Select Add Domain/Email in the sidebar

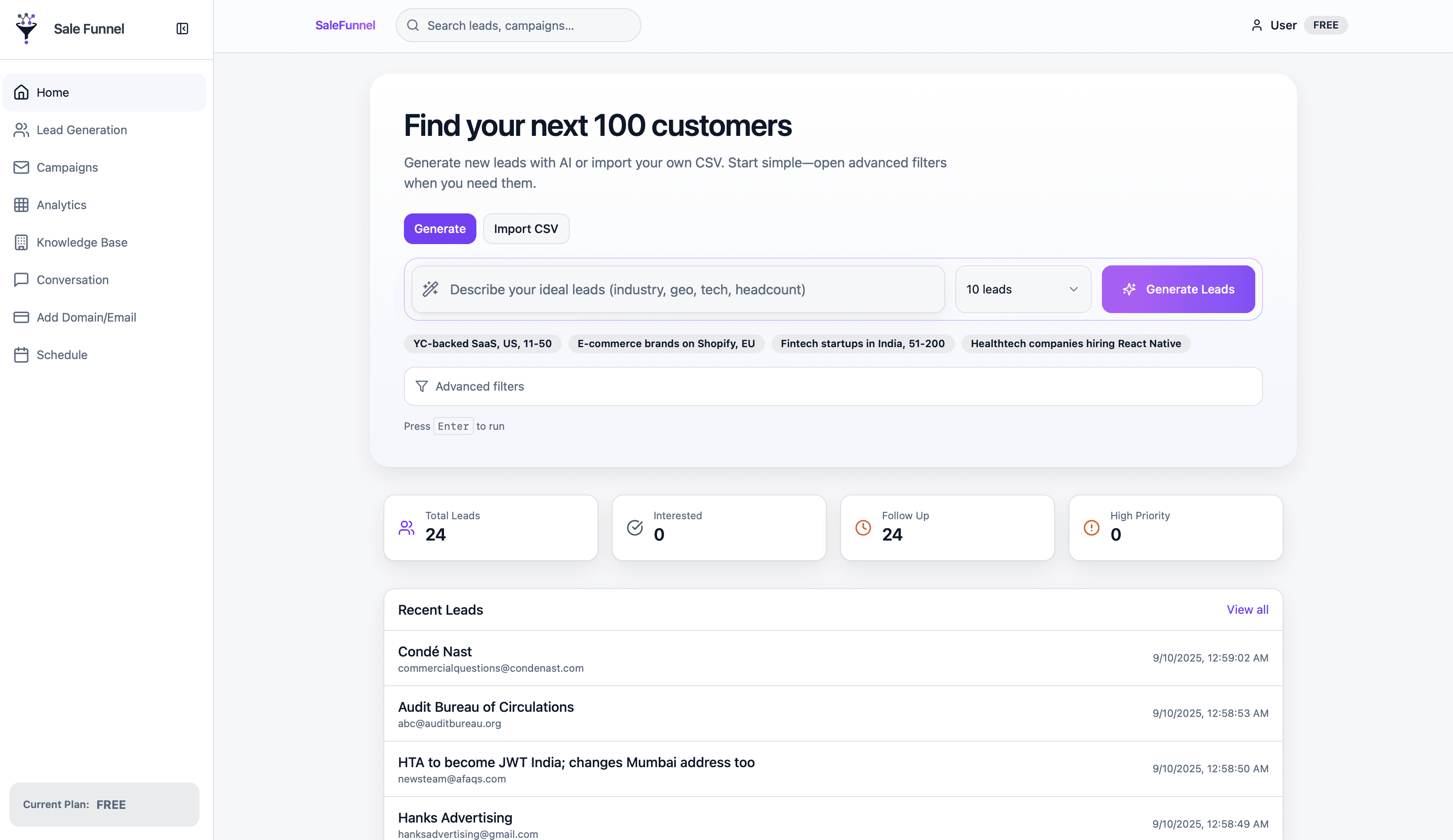pos(86,317)
